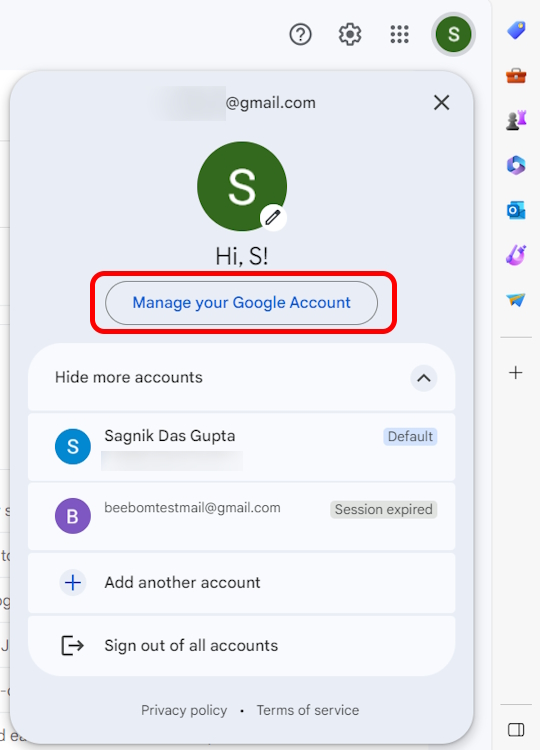540x750 pixels.
Task: Click the Hi, S! greeting text
Action: (242, 256)
